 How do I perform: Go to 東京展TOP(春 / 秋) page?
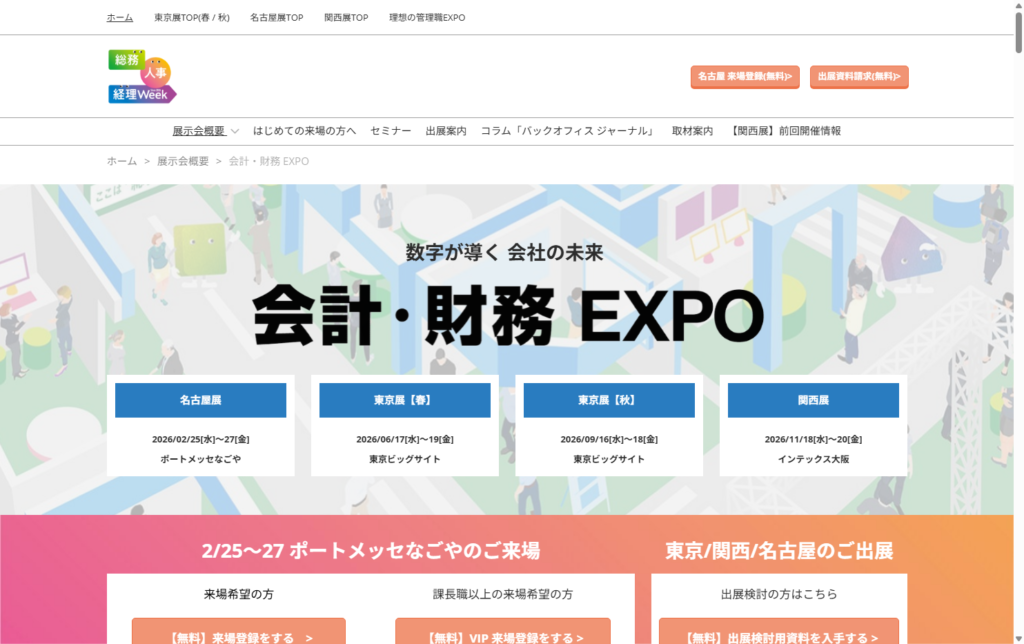(x=192, y=18)
